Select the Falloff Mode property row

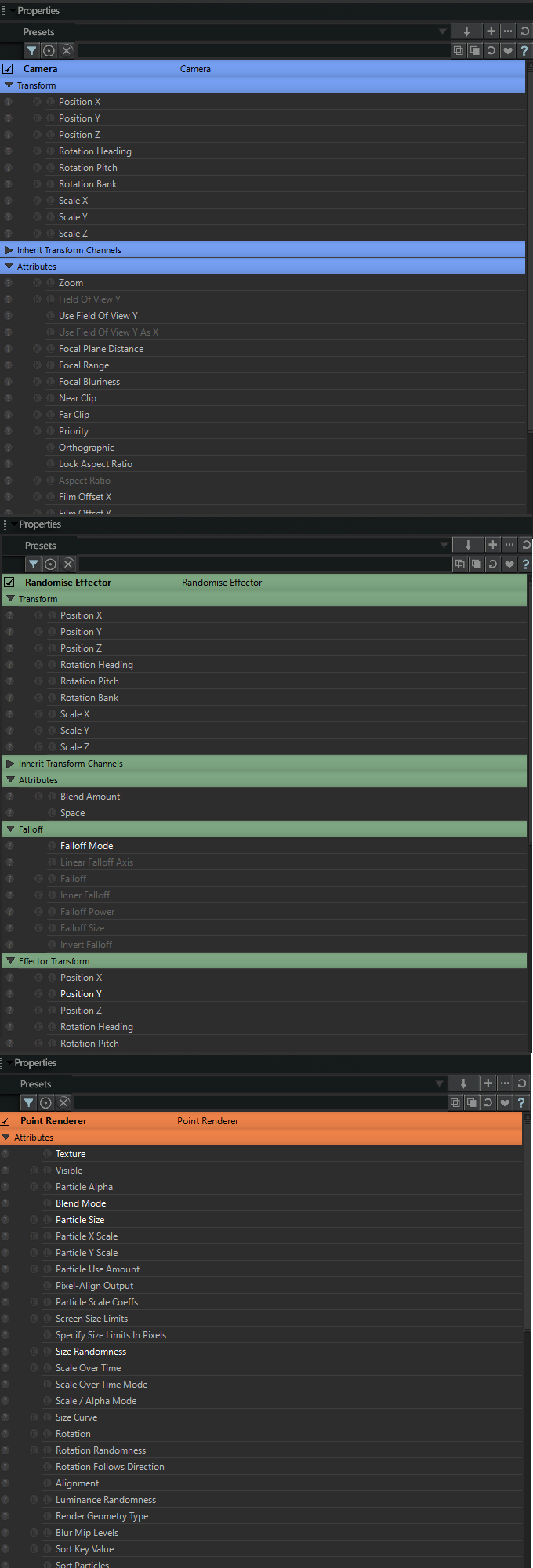265,846
